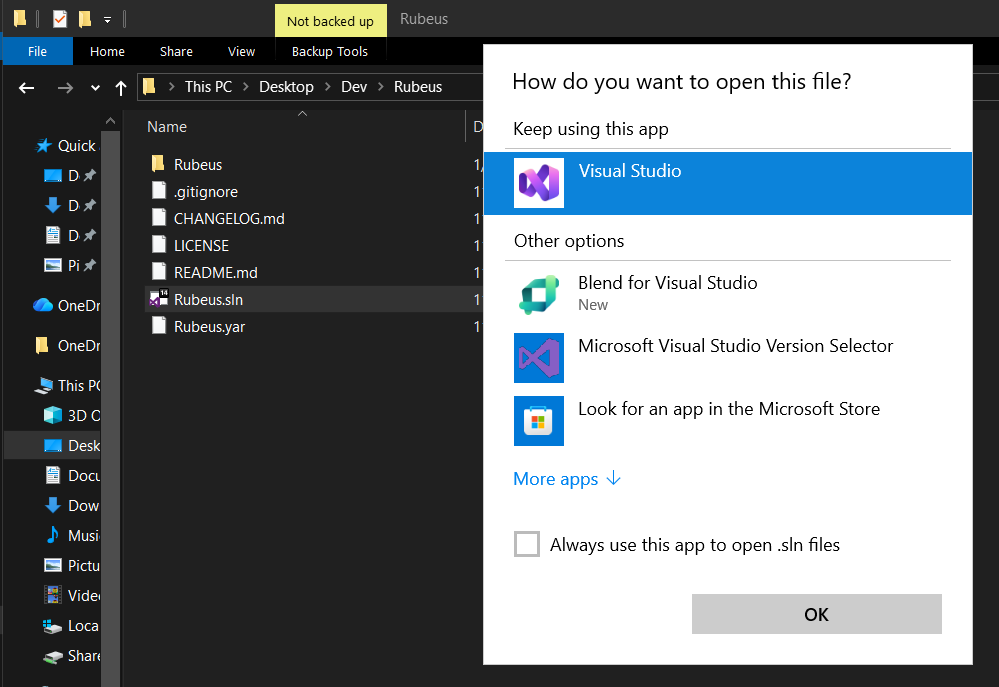This screenshot has height=687, width=999.
Task: Open recent locations with the navigation dropdown arrow
Action: [94, 88]
